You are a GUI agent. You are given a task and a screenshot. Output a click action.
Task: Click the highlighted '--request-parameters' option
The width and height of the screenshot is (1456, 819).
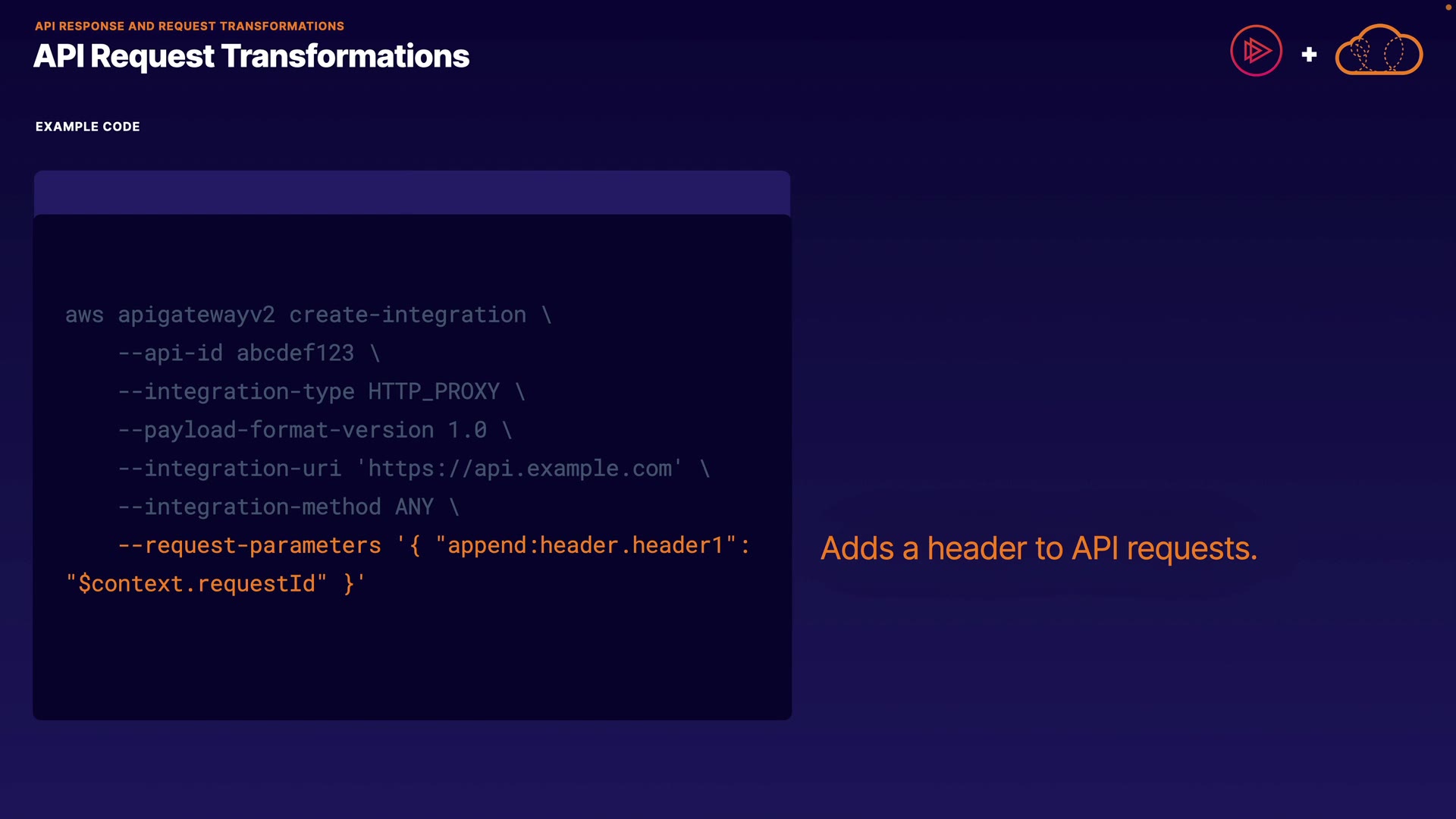click(x=249, y=545)
